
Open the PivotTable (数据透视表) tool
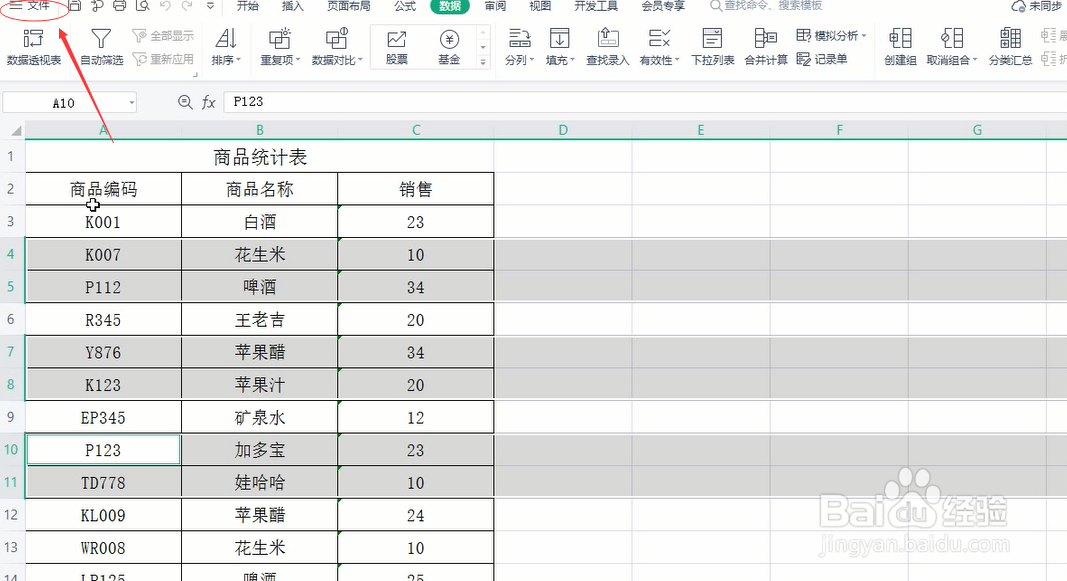(x=34, y=46)
